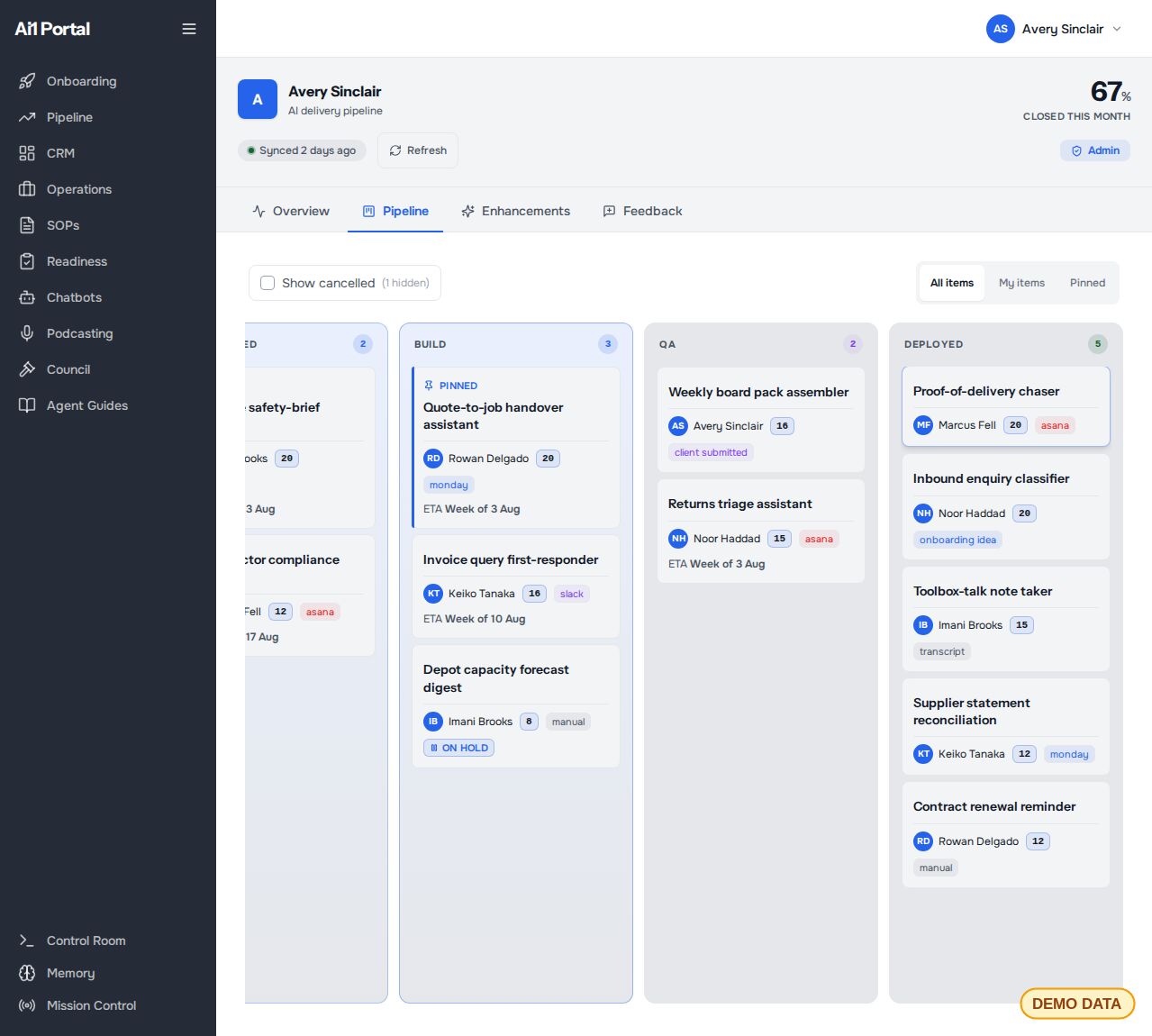
Task: Click the Admin badge
Action: (1095, 150)
